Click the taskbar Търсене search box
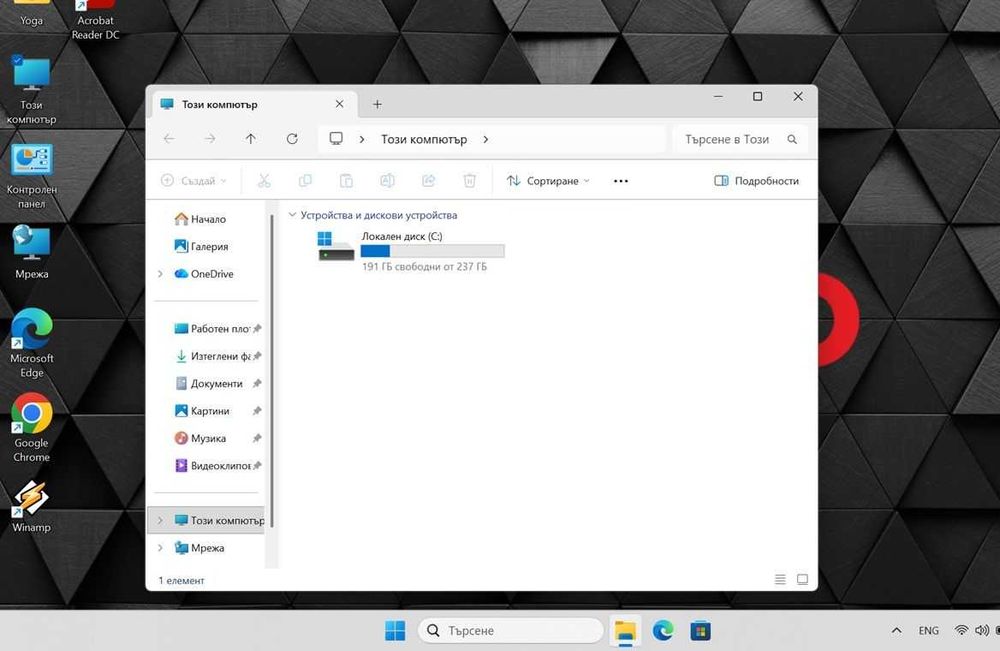 (x=510, y=631)
